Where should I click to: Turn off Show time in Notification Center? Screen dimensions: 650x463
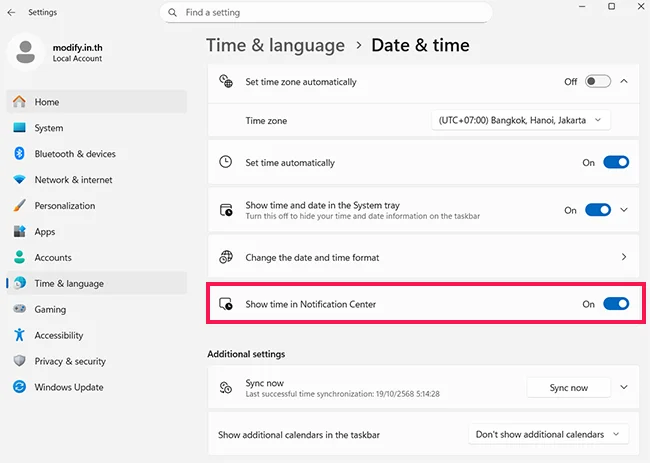coord(615,304)
